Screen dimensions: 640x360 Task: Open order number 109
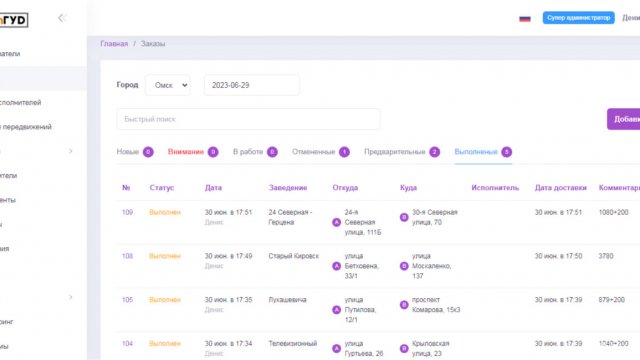127,212
